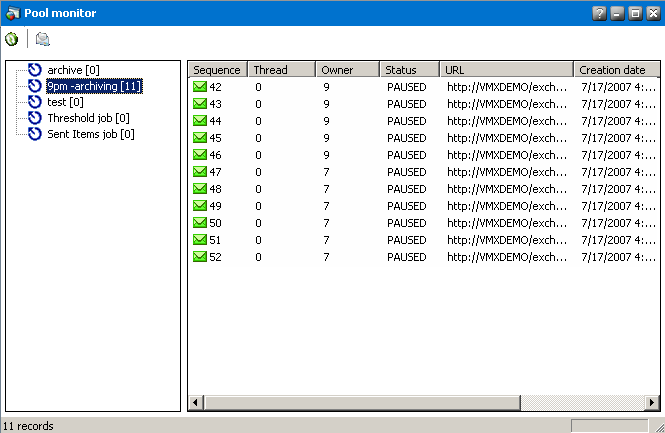Close the Pool monitor window

tap(654, 14)
